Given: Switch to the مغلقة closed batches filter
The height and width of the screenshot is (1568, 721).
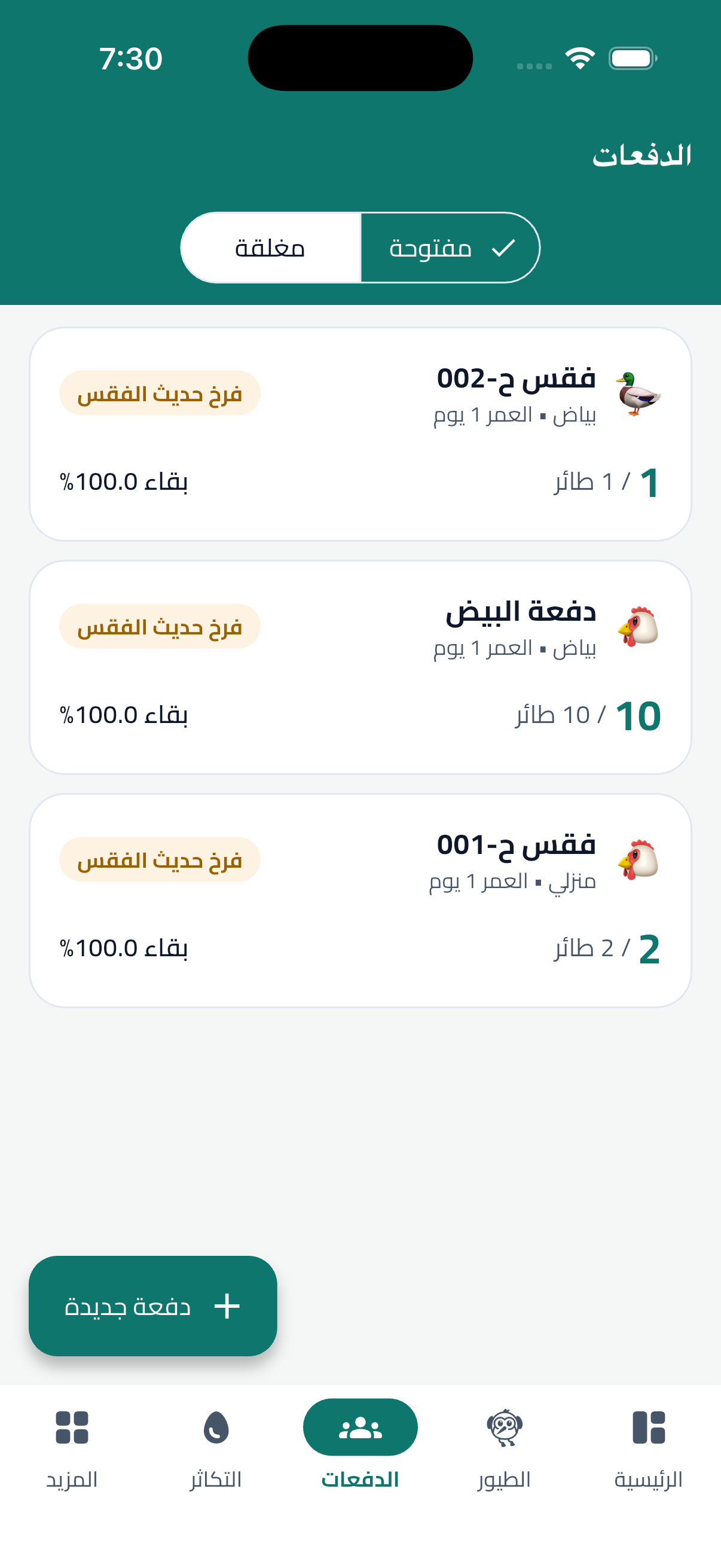Looking at the screenshot, I should point(271,248).
